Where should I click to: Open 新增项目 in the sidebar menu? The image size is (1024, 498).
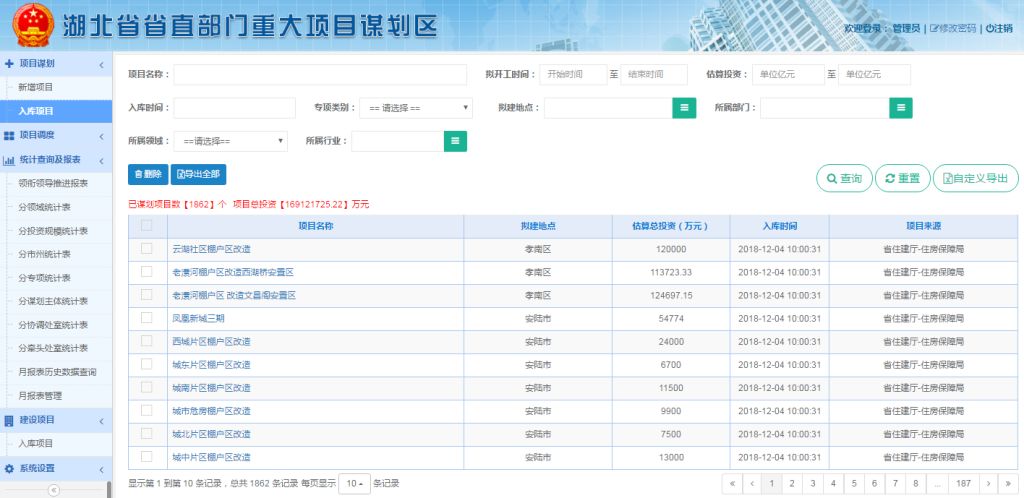pyautogui.click(x=36, y=87)
